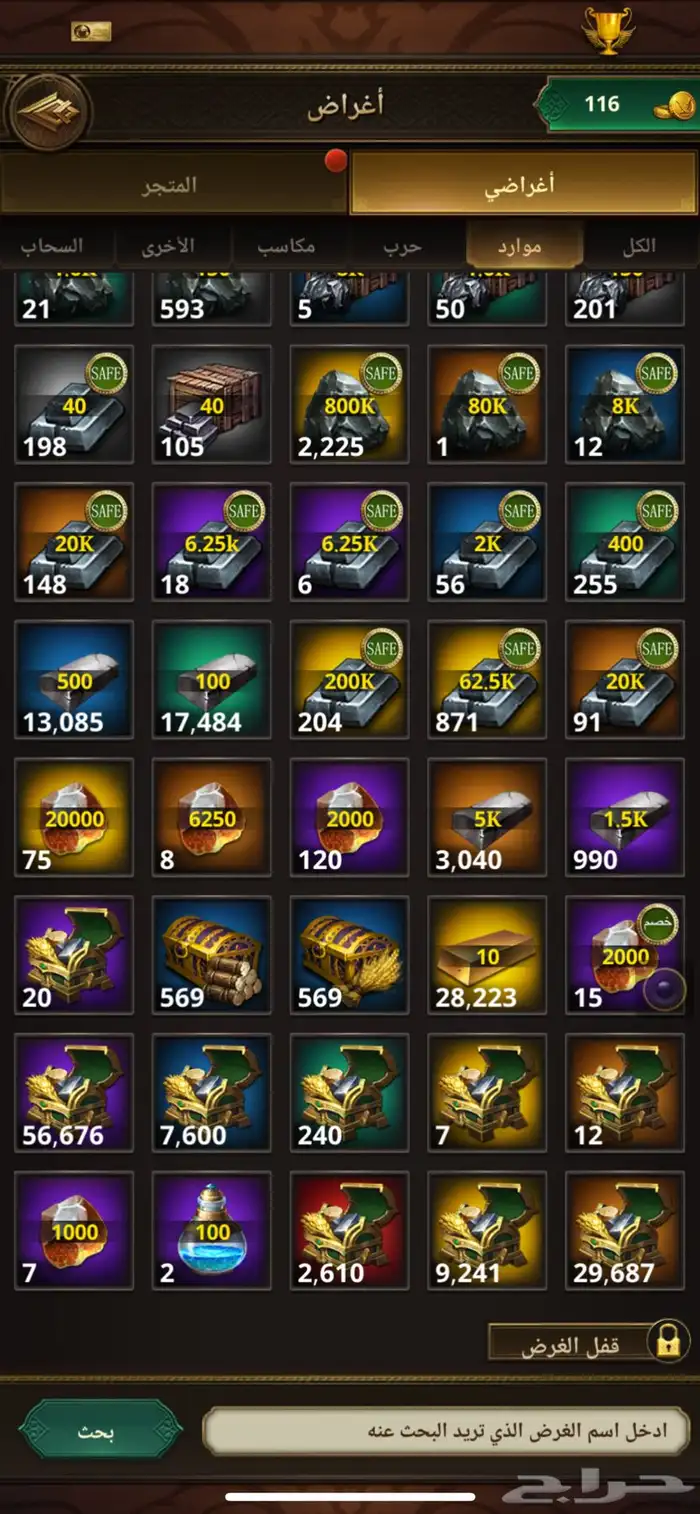Toggle the item lock padlock icon

point(667,1341)
